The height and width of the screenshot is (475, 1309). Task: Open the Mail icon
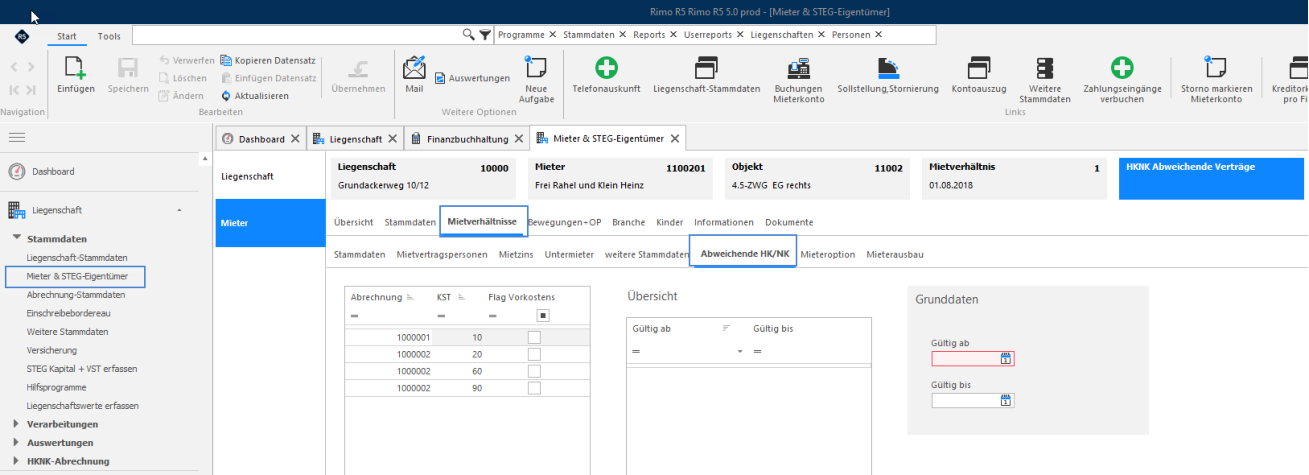pos(414,68)
